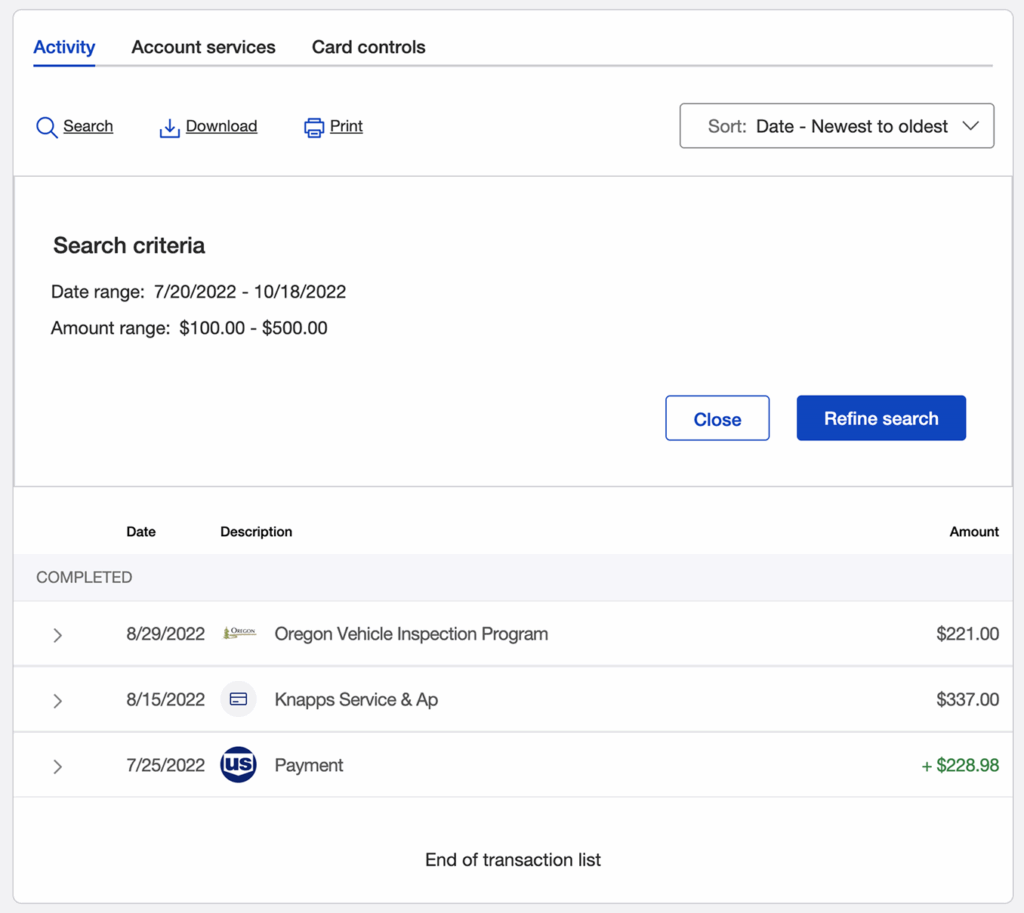1024x913 pixels.
Task: Click the printer icon
Action: click(313, 128)
